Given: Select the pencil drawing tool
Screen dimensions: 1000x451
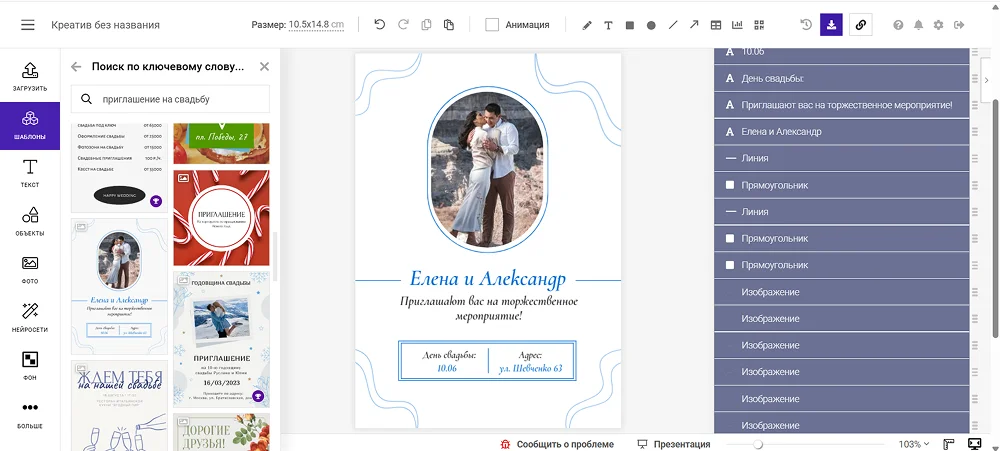Looking at the screenshot, I should click(587, 25).
